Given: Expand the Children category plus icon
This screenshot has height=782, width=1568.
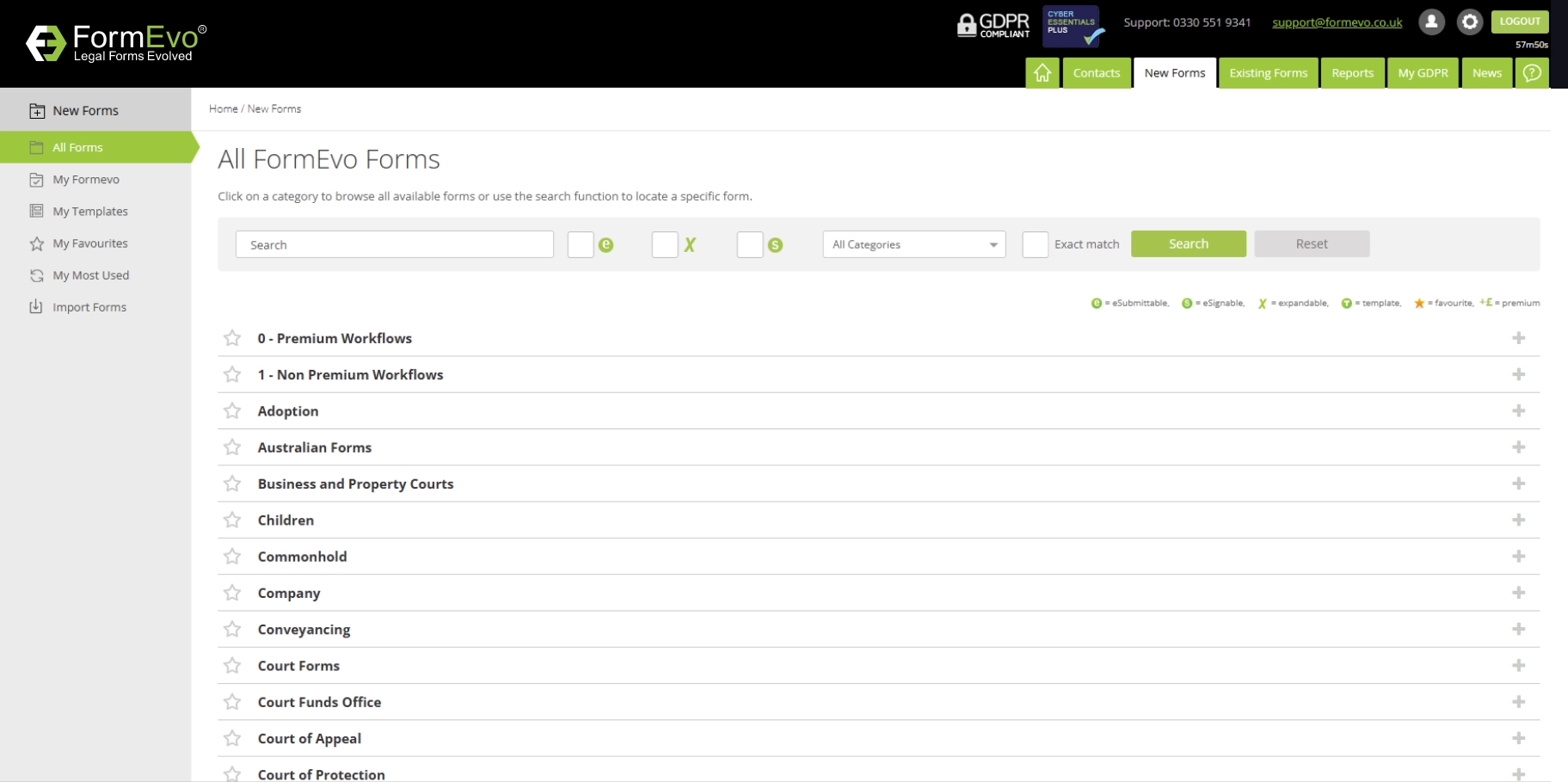Looking at the screenshot, I should click(x=1518, y=520).
